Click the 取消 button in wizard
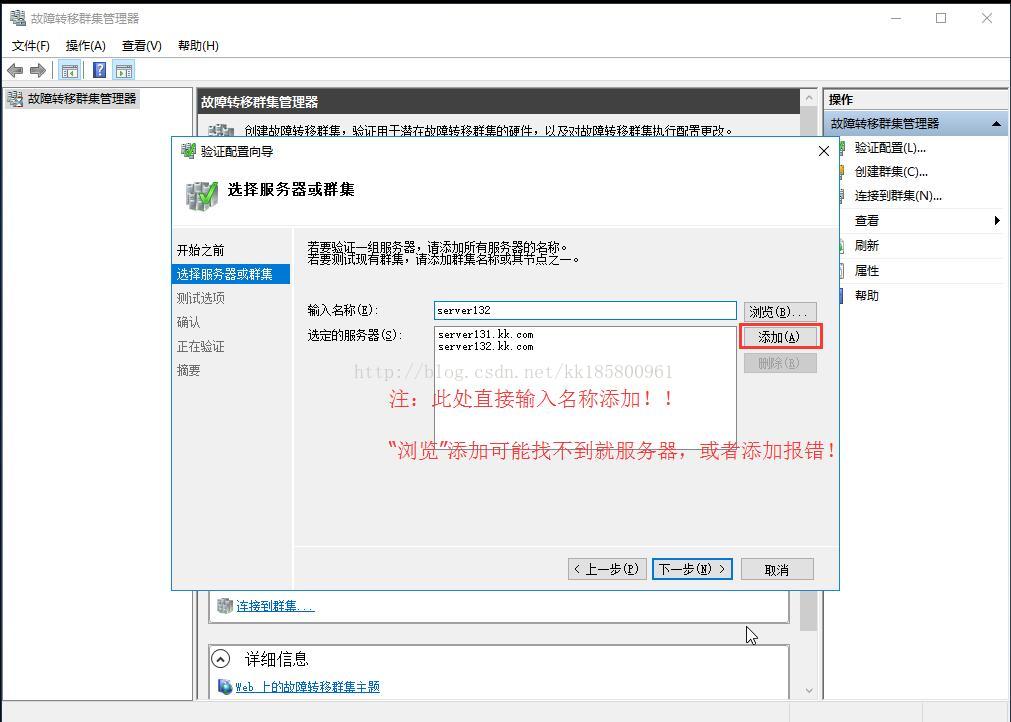This screenshot has height=722, width=1011. point(776,569)
